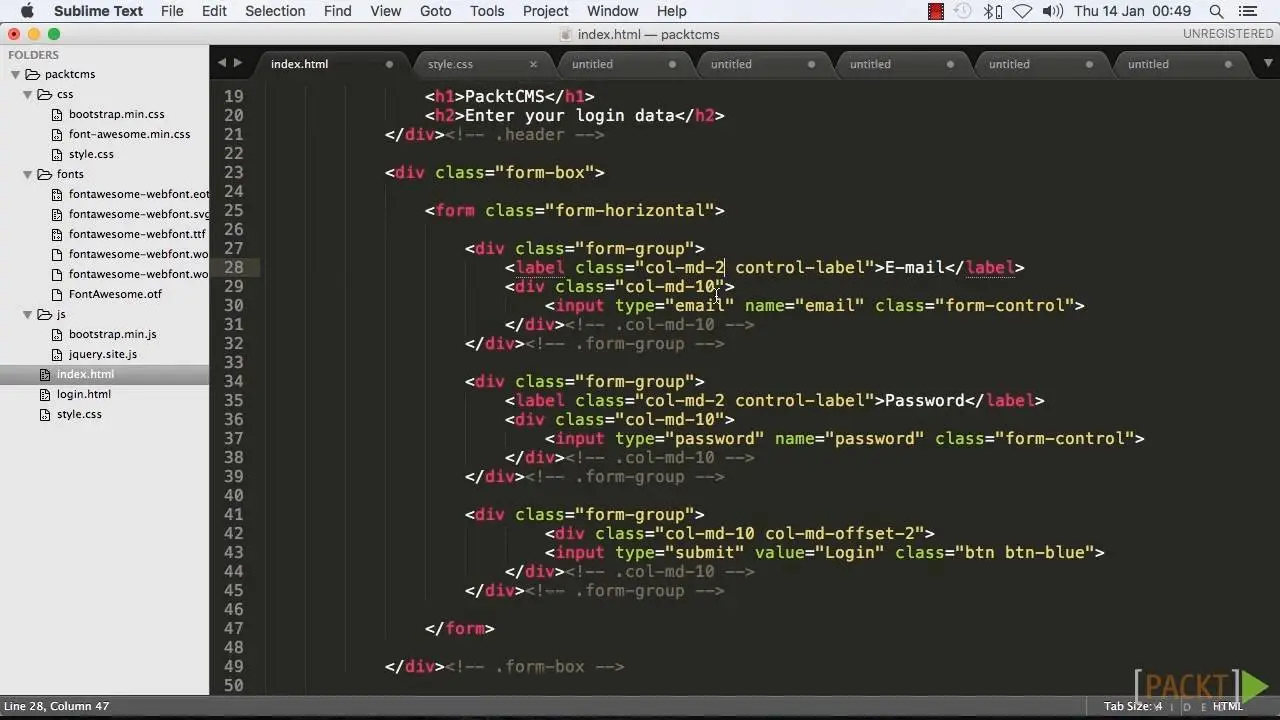The width and height of the screenshot is (1280, 720).
Task: Click the fontawesome-webfont.ttf file icon
Action: click(x=58, y=234)
